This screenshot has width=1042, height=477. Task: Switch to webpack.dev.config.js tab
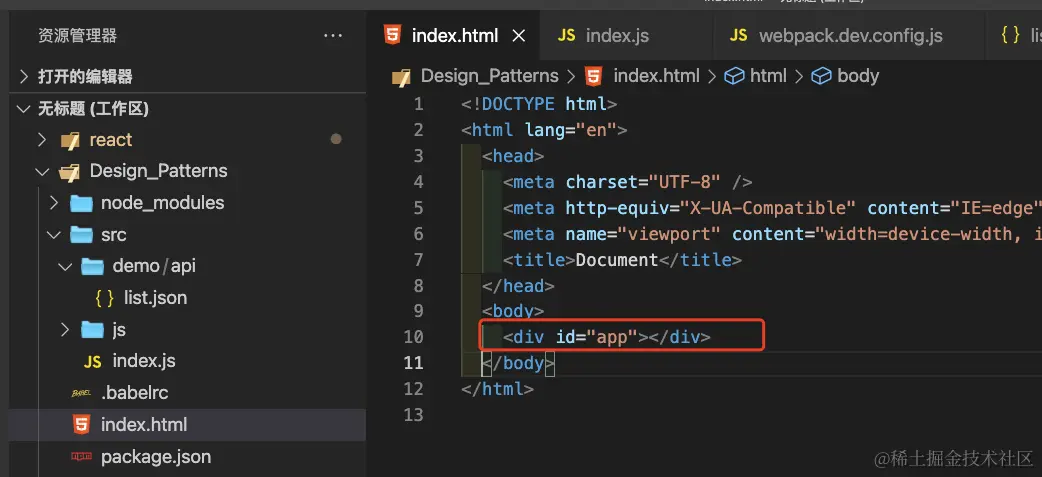coord(850,36)
